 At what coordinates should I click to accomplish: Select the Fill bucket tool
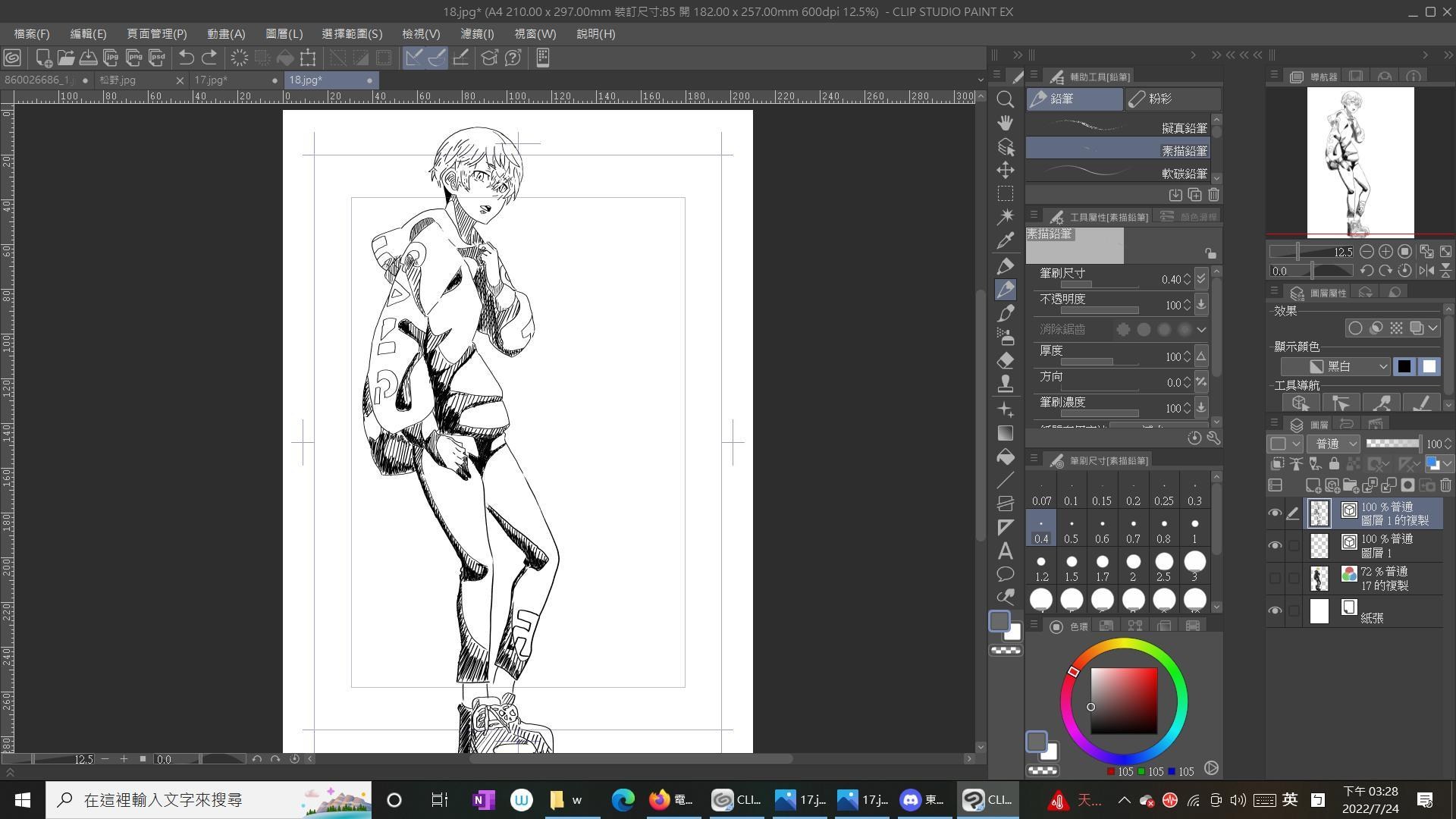(1006, 457)
